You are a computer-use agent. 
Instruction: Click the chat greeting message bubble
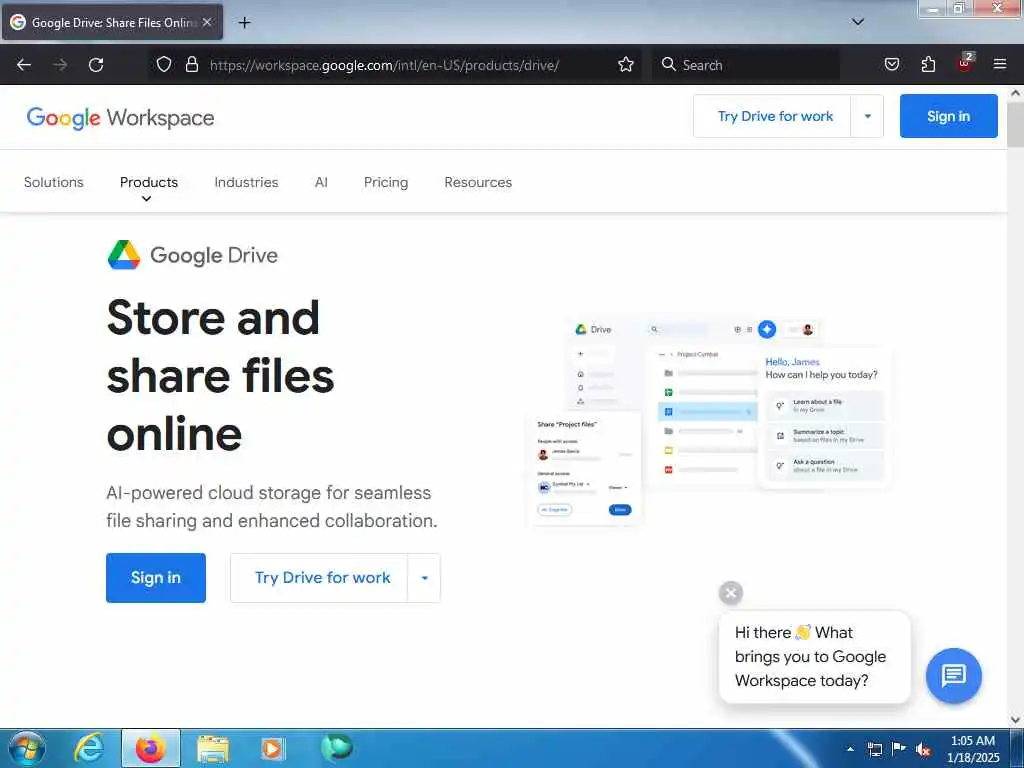click(x=814, y=657)
